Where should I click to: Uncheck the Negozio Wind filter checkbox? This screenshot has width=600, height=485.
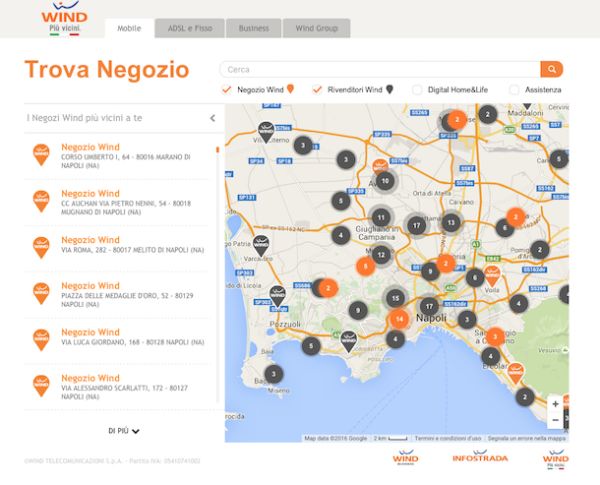pos(228,89)
